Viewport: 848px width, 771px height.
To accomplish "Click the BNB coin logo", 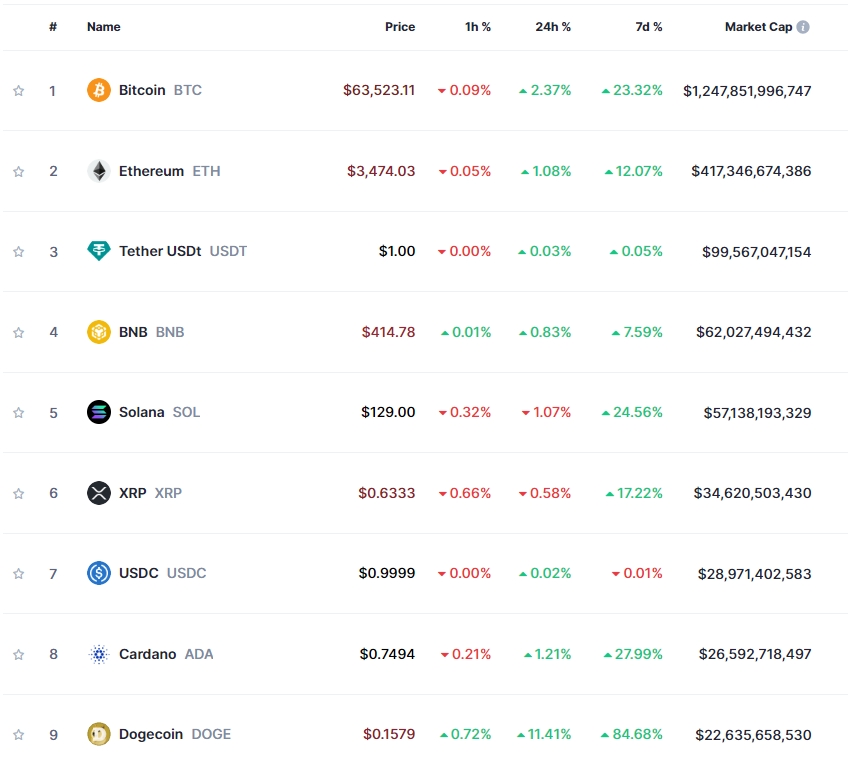I will click(x=99, y=332).
